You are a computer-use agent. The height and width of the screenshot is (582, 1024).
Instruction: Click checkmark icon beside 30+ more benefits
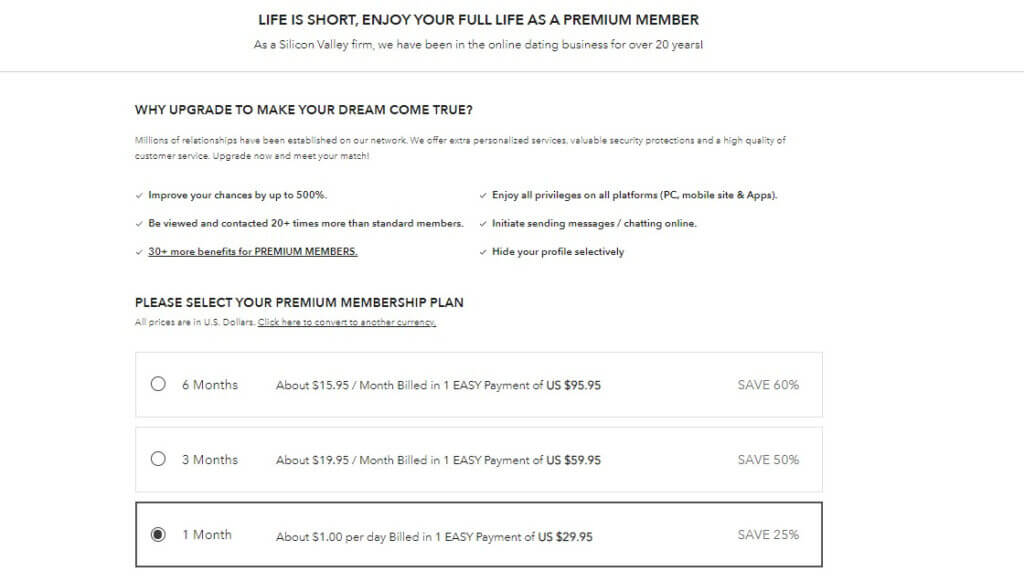pos(139,252)
